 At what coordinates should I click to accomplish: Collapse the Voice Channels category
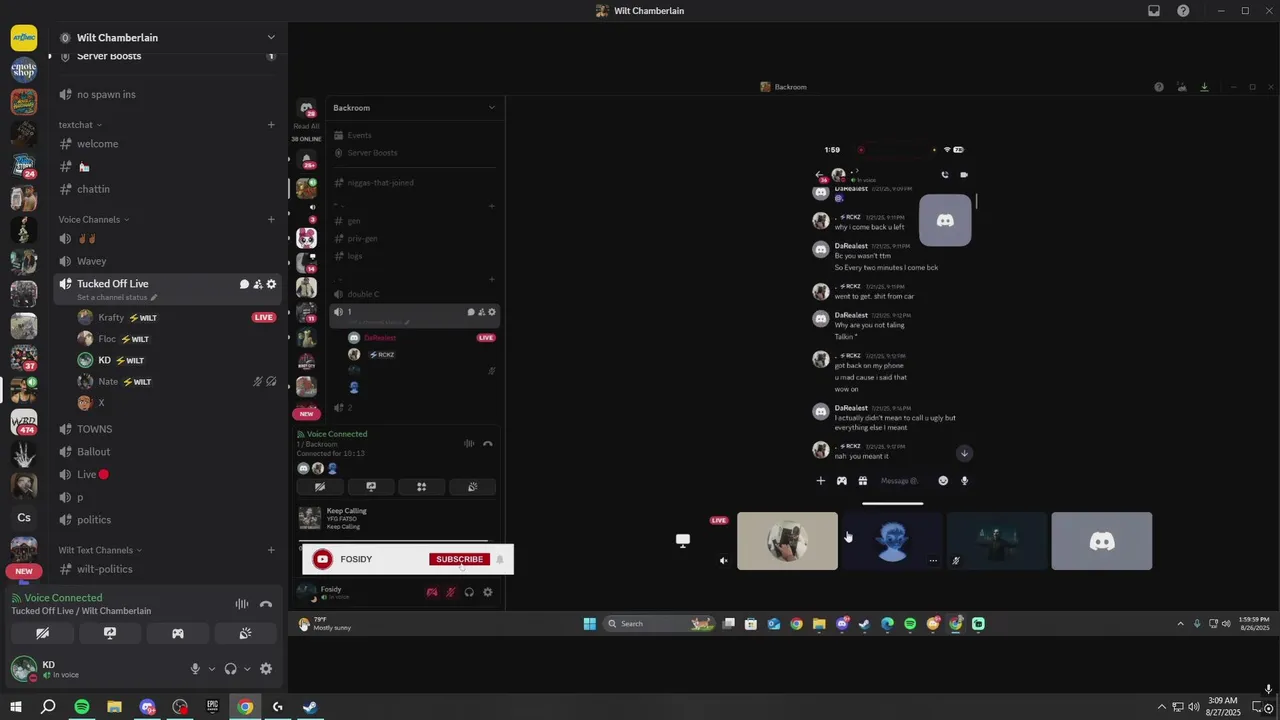[94, 220]
